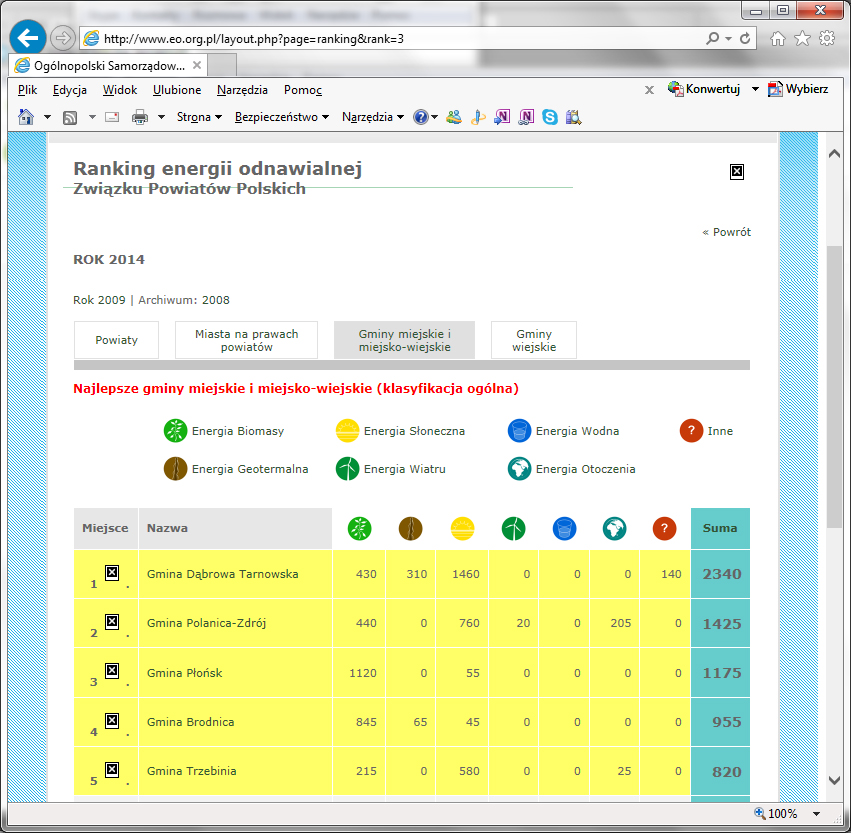Open the Rok 2009 link
Image resolution: width=851 pixels, height=833 pixels.
pos(99,300)
